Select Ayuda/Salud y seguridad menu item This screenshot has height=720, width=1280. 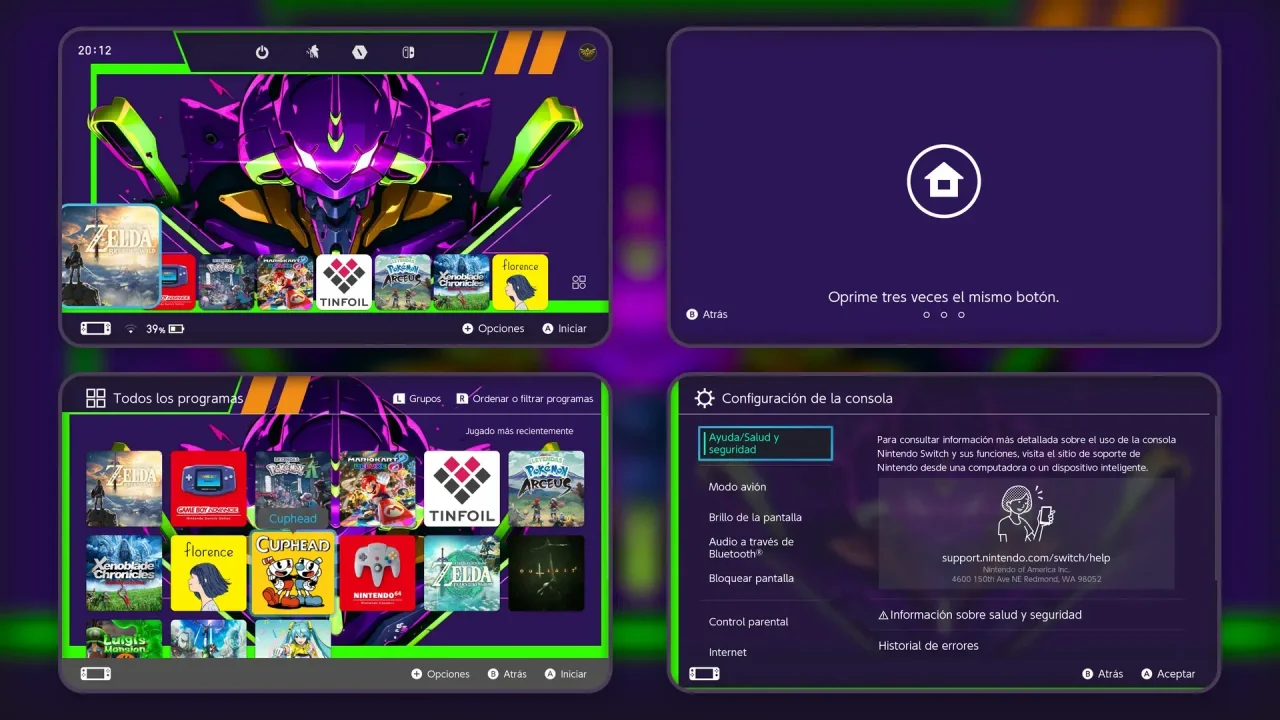[765, 443]
